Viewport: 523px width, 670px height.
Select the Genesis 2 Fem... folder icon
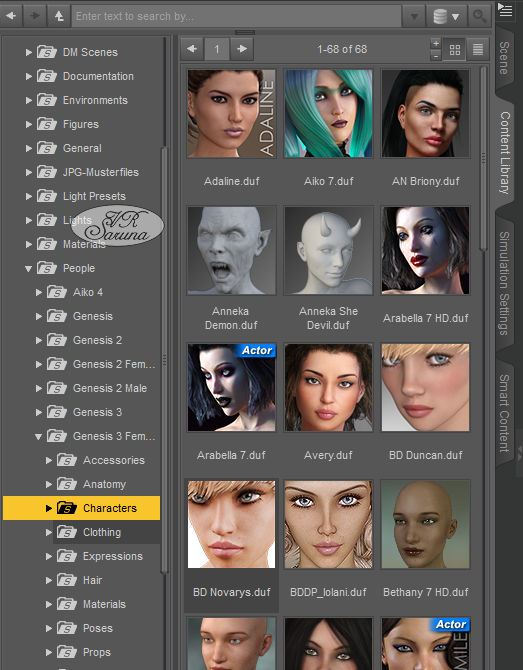(x=56, y=364)
